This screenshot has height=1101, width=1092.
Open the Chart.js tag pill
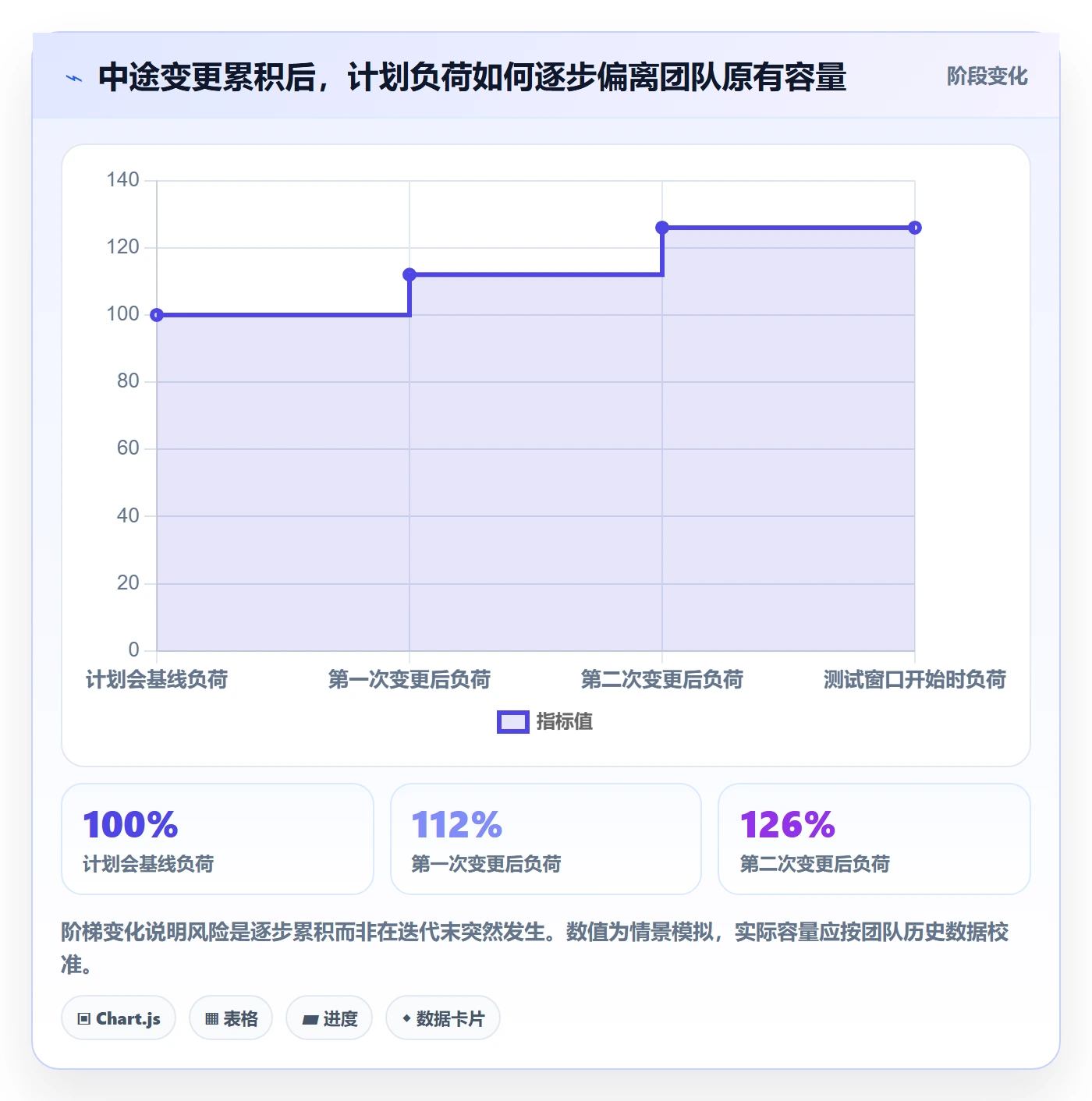119,1018
